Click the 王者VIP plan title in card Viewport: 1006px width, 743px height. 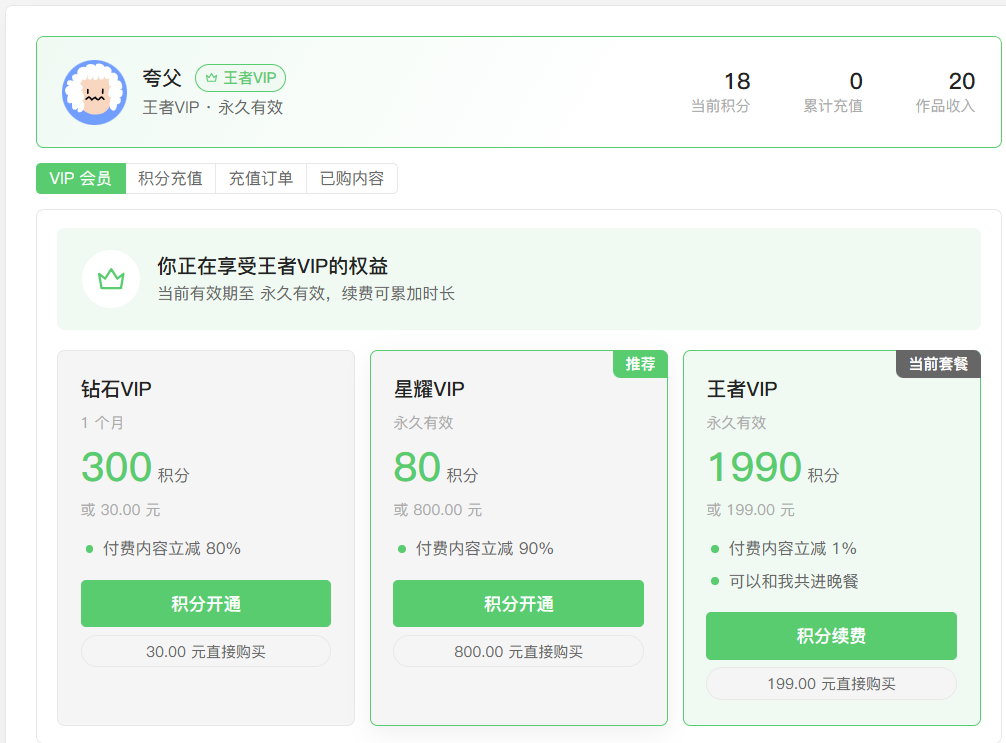point(742,389)
